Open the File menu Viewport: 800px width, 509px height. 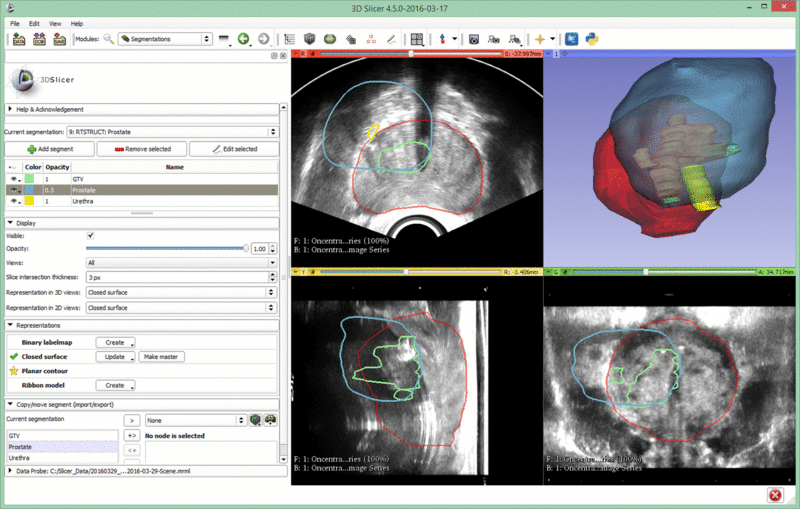15,23
